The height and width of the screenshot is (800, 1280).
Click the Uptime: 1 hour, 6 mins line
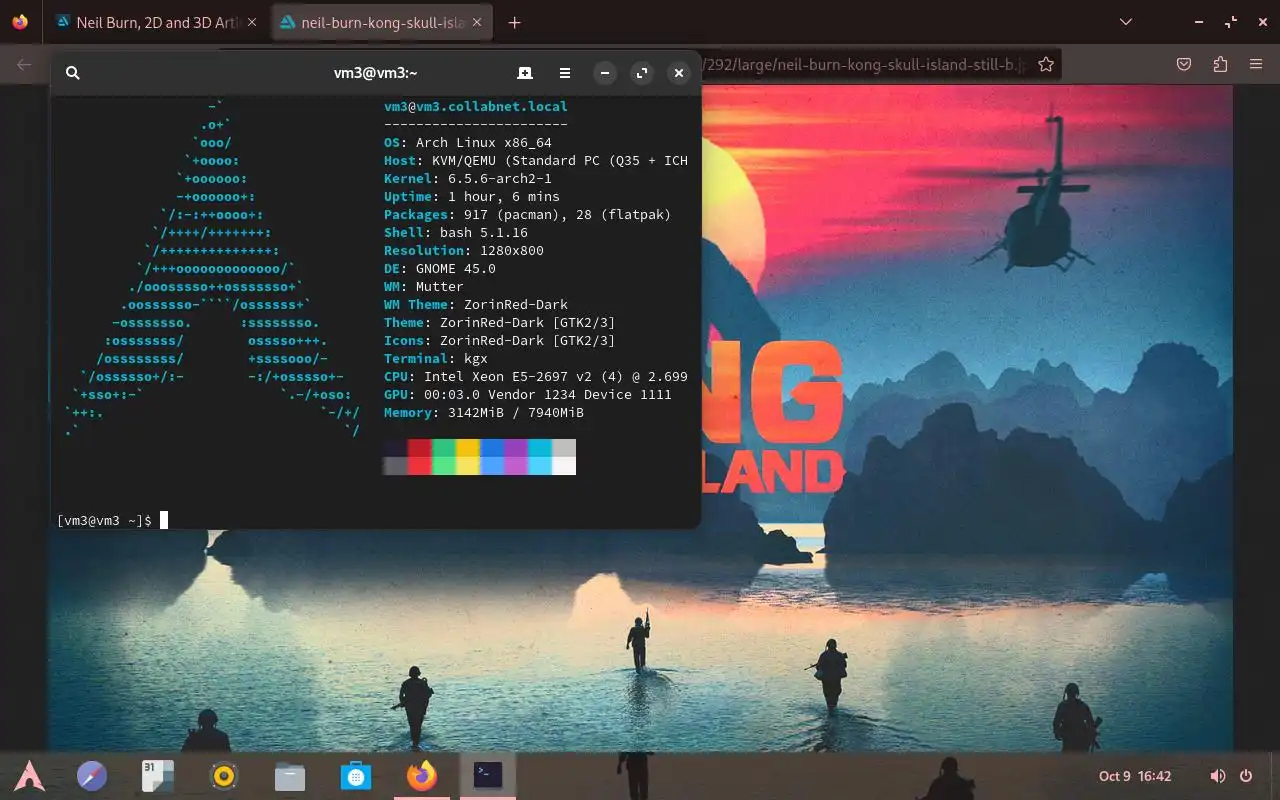click(472, 196)
